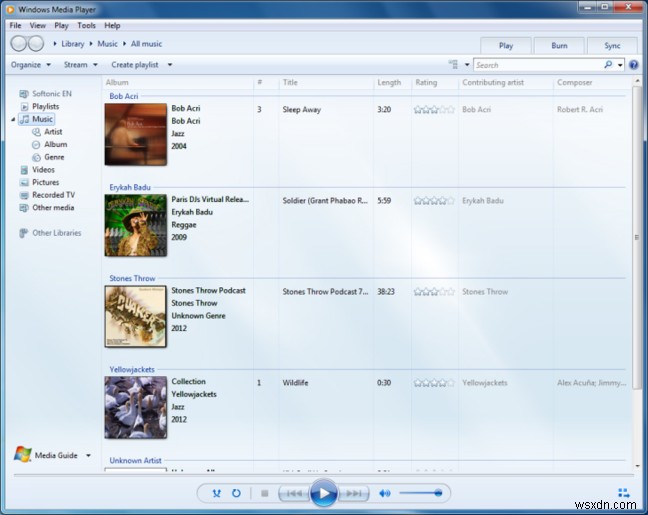Sort by the Title column header
648x515 pixels.
(326, 82)
